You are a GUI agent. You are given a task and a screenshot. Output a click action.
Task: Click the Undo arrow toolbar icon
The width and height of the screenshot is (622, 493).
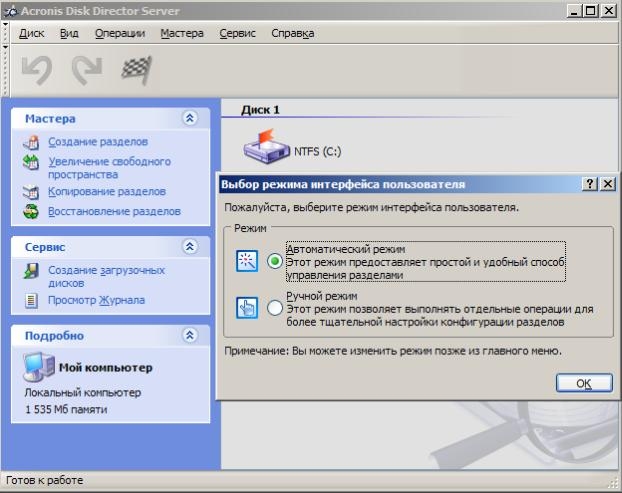[x=37, y=70]
